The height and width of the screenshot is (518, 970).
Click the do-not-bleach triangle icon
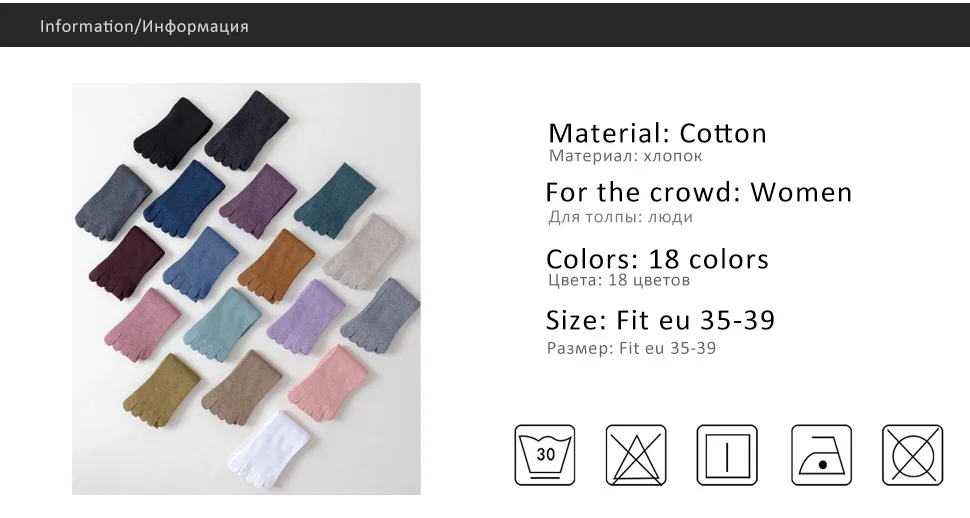[636, 455]
